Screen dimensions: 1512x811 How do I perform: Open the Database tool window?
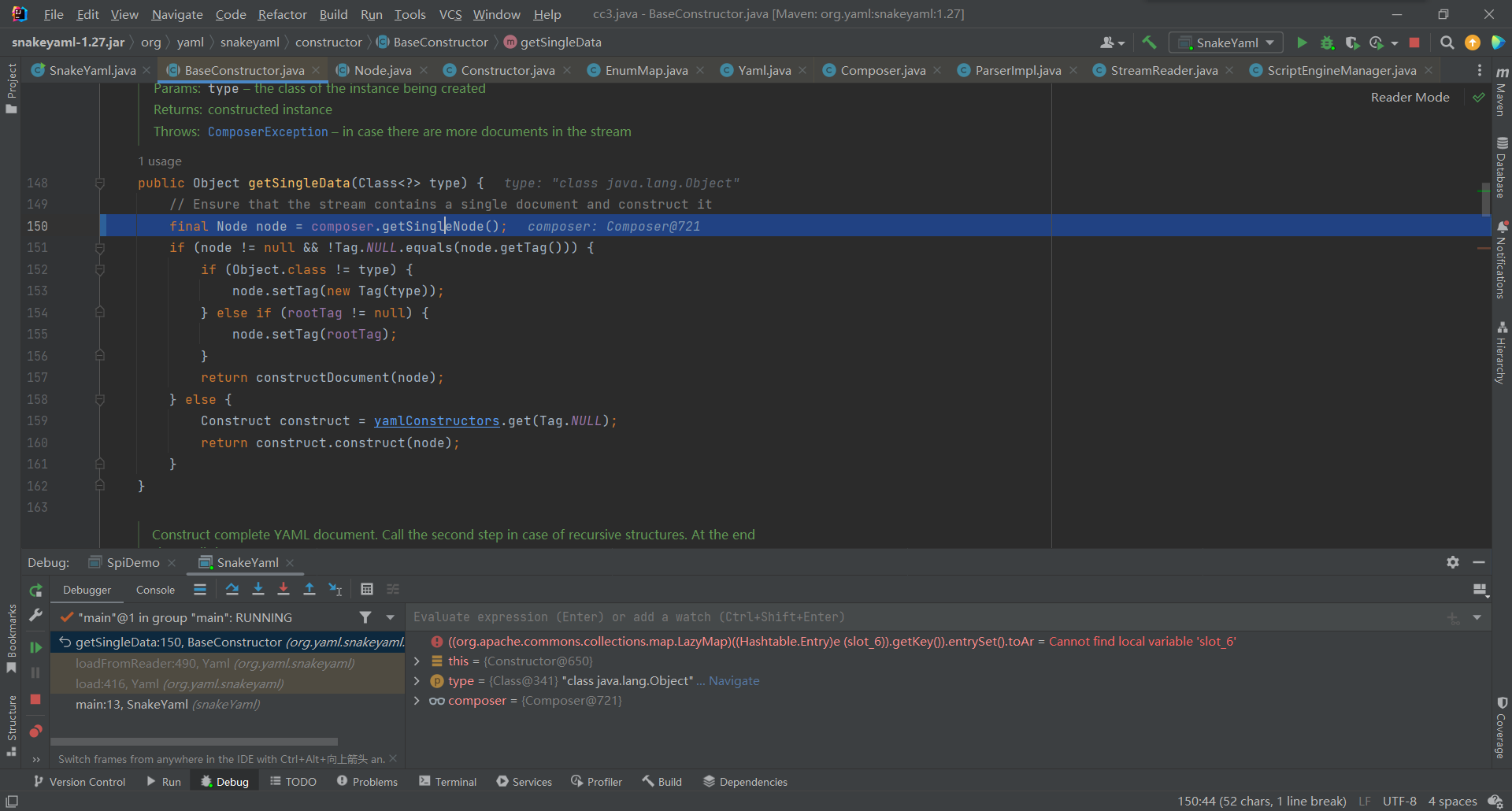1502,167
